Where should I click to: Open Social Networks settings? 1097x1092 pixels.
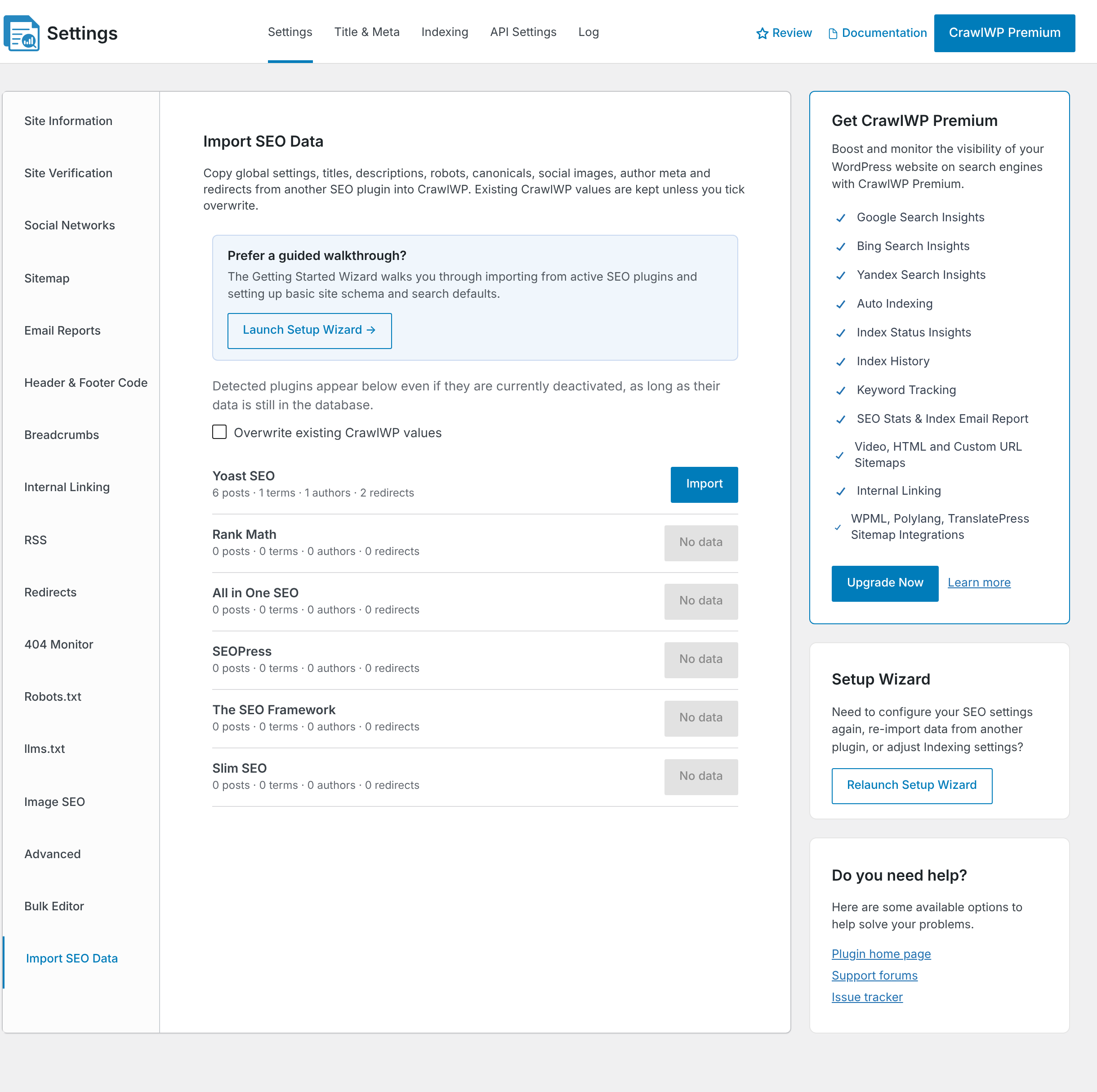(69, 226)
